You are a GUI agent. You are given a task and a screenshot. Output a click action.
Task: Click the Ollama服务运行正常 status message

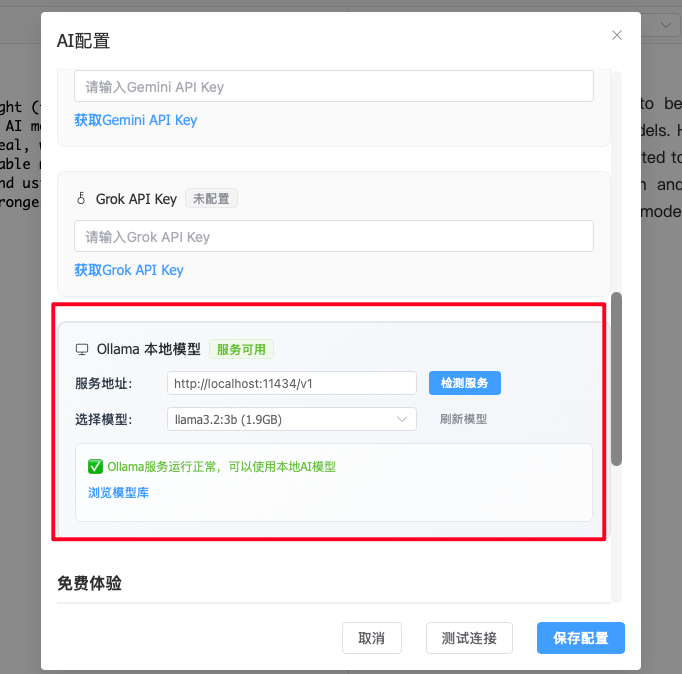[x=221, y=467]
